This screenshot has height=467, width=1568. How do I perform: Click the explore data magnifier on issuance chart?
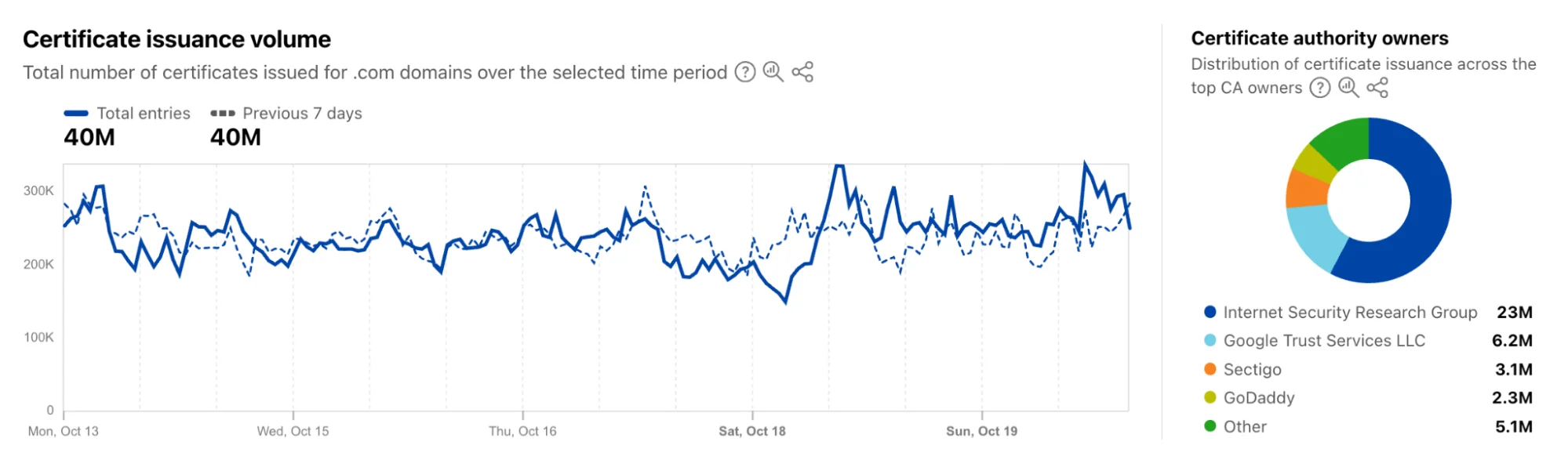pyautogui.click(x=773, y=72)
